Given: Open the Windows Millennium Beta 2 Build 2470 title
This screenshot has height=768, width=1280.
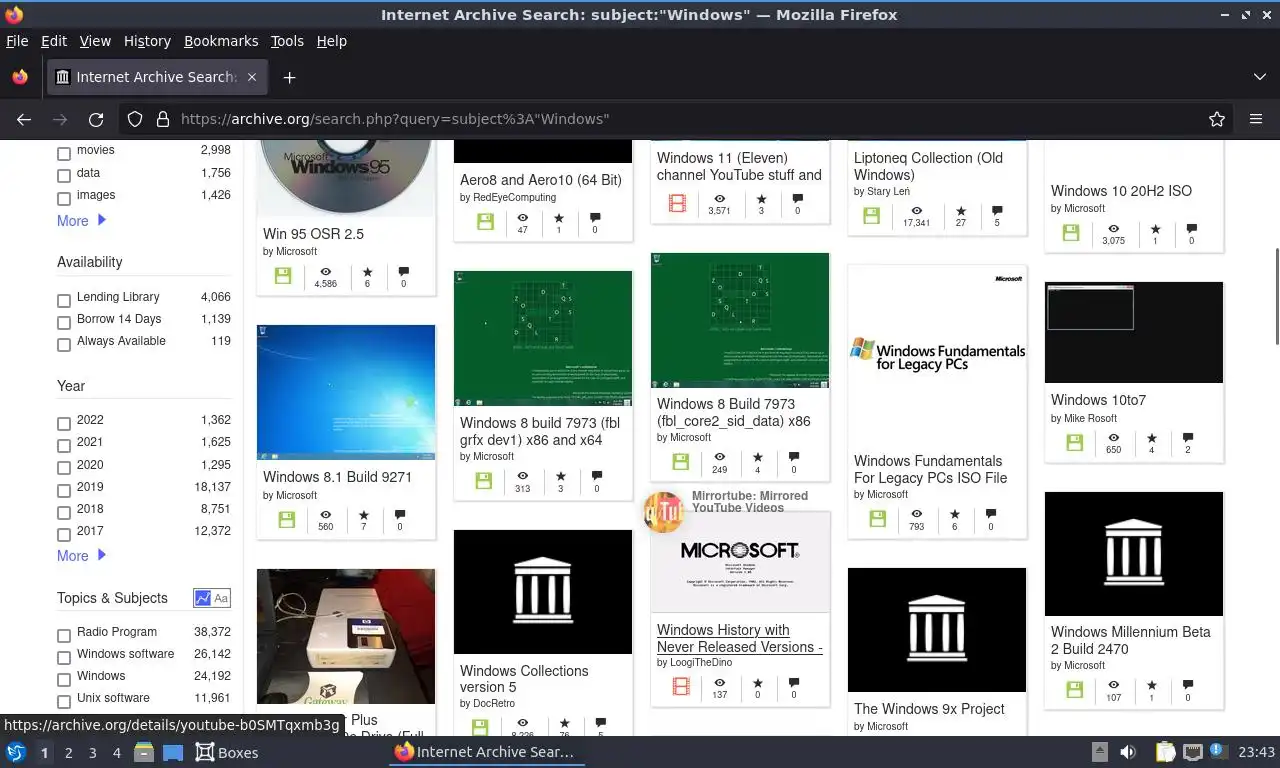Looking at the screenshot, I should tap(1131, 640).
